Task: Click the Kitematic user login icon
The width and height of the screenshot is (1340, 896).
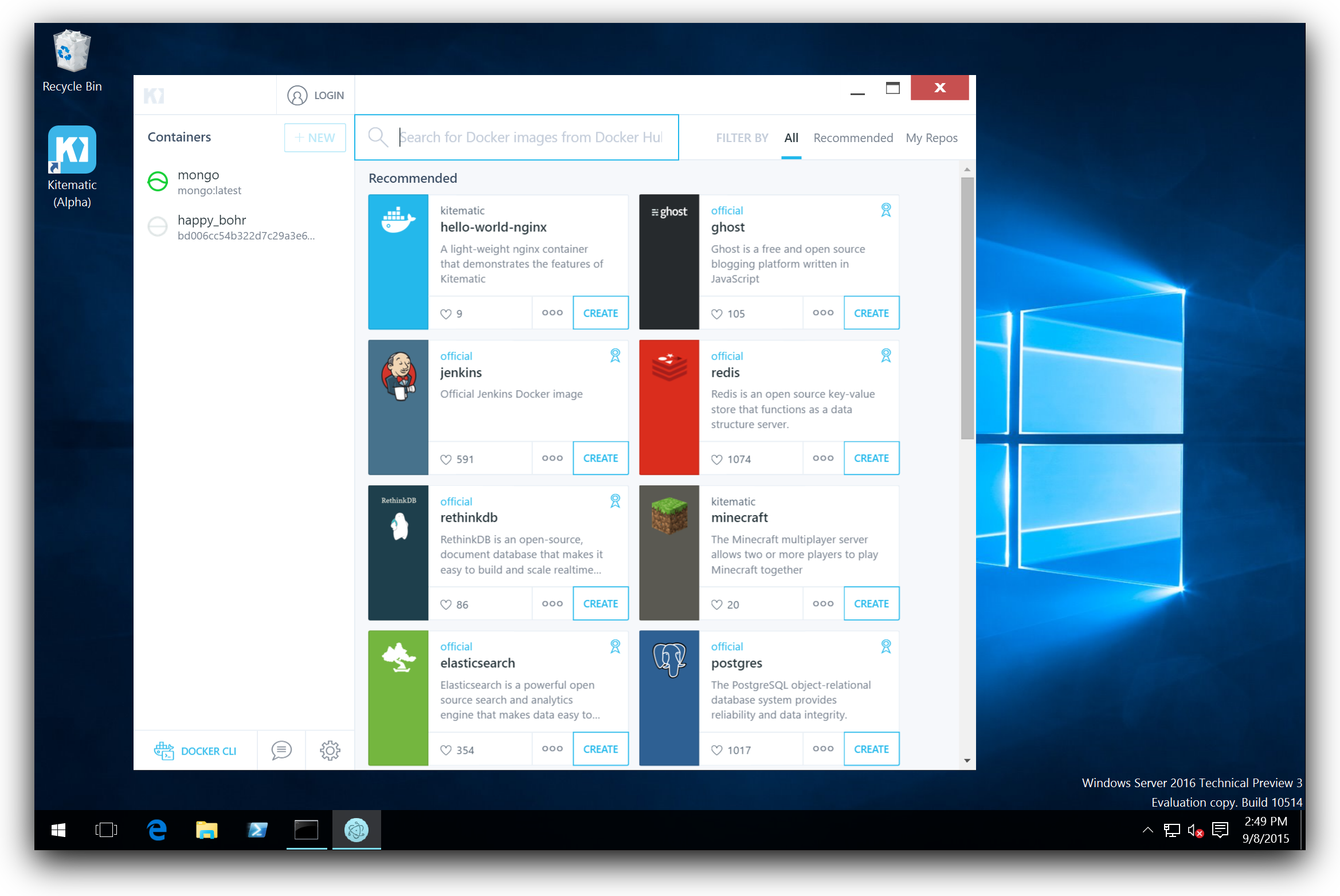Action: [x=298, y=94]
